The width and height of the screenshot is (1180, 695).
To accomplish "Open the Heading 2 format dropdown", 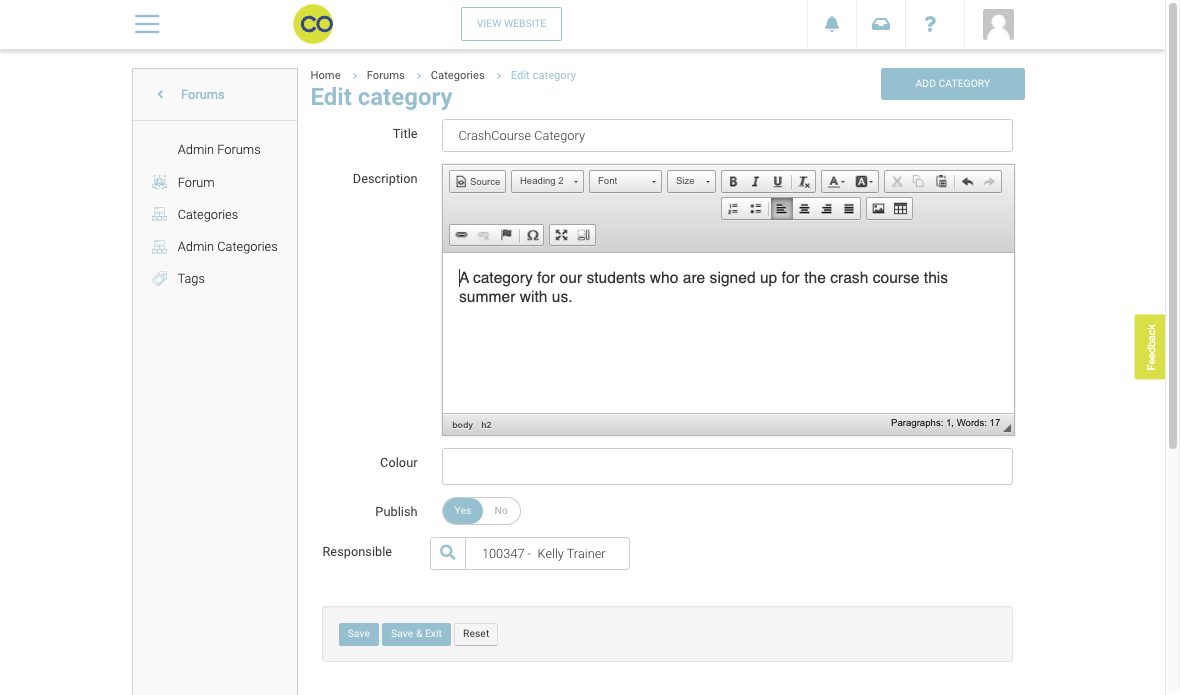I will click(547, 182).
